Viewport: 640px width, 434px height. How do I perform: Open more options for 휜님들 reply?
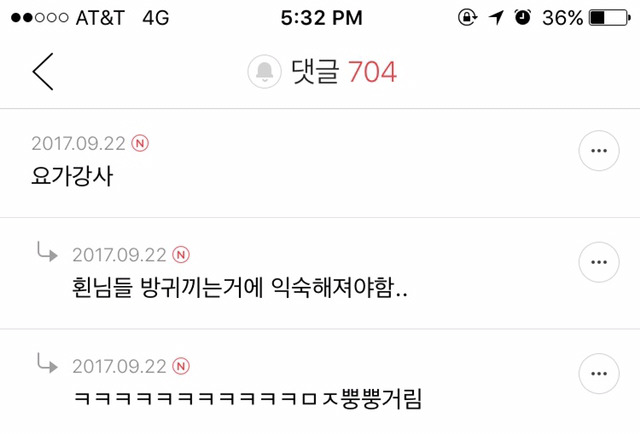599,262
